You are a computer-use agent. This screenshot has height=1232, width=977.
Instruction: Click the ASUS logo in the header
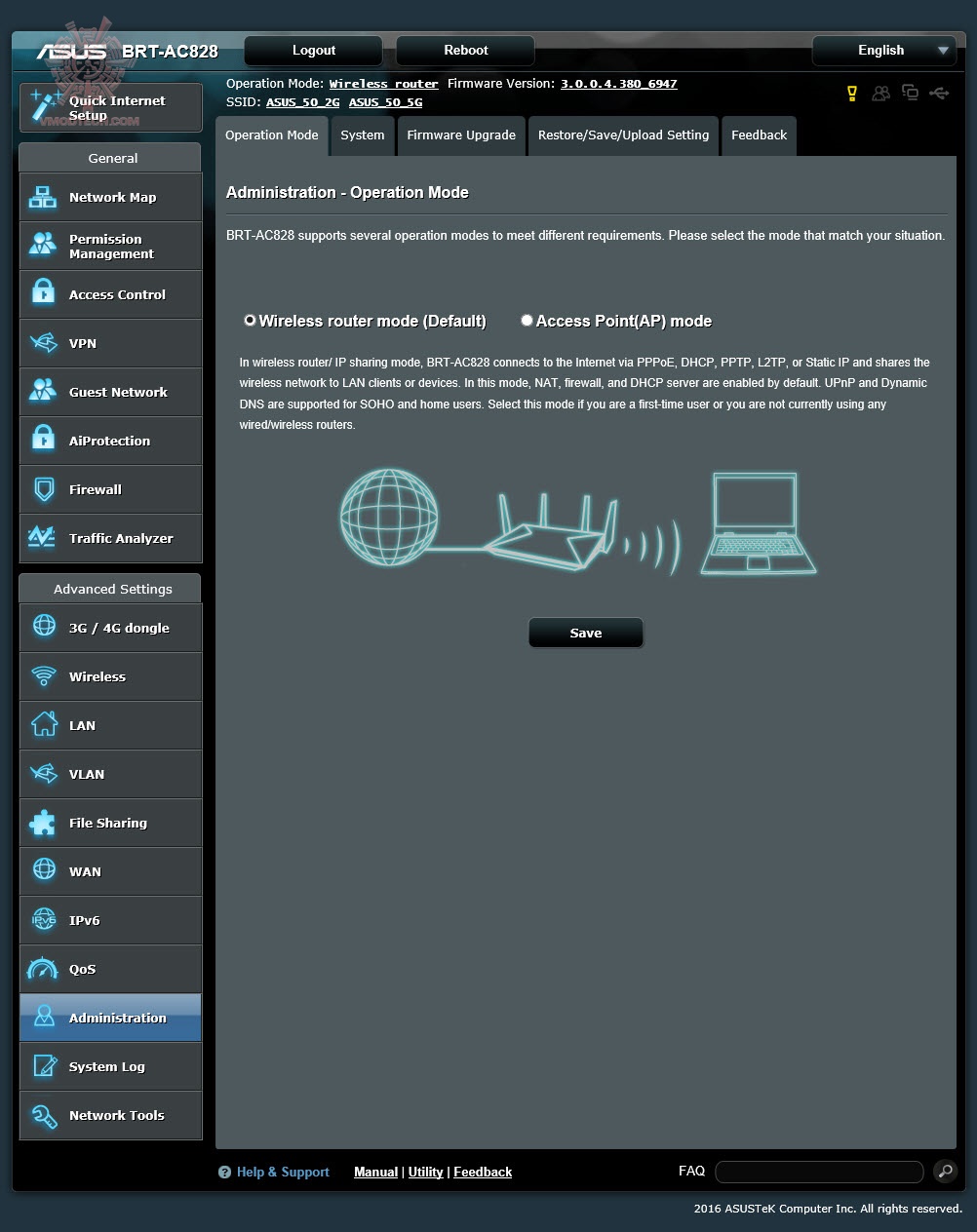coord(71,52)
